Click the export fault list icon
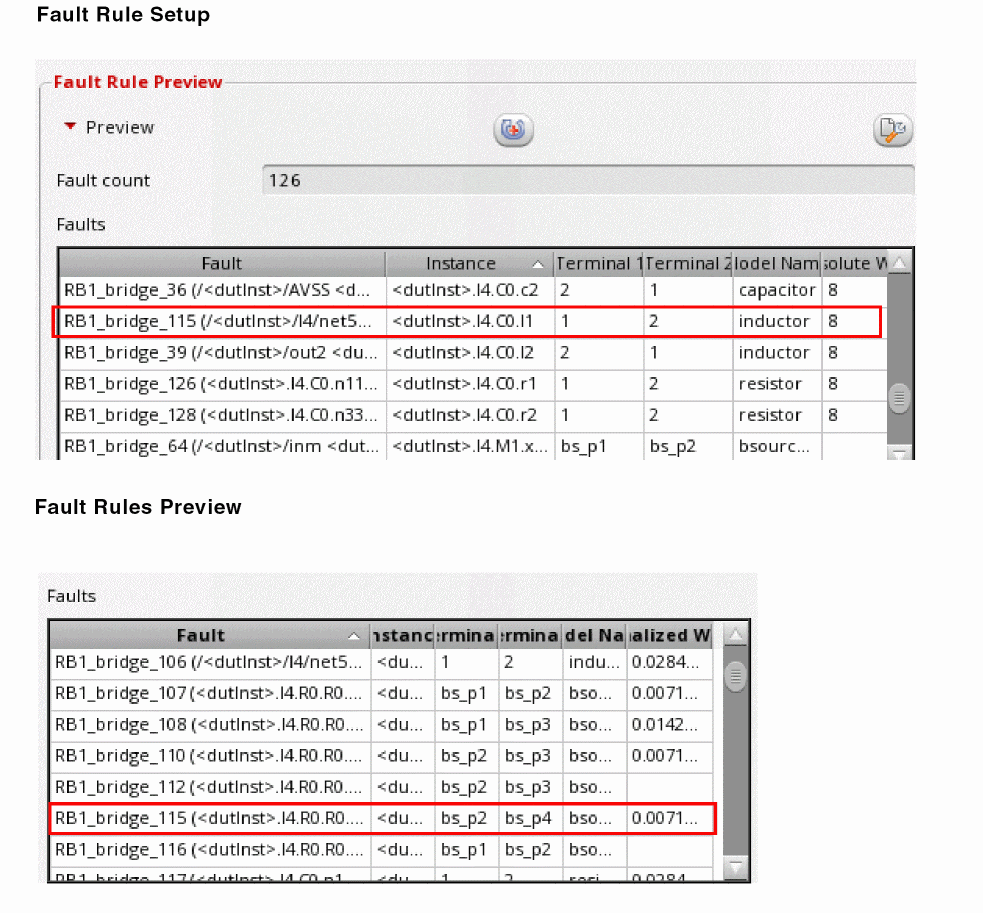Viewport: 983px width, 913px height. 893,130
